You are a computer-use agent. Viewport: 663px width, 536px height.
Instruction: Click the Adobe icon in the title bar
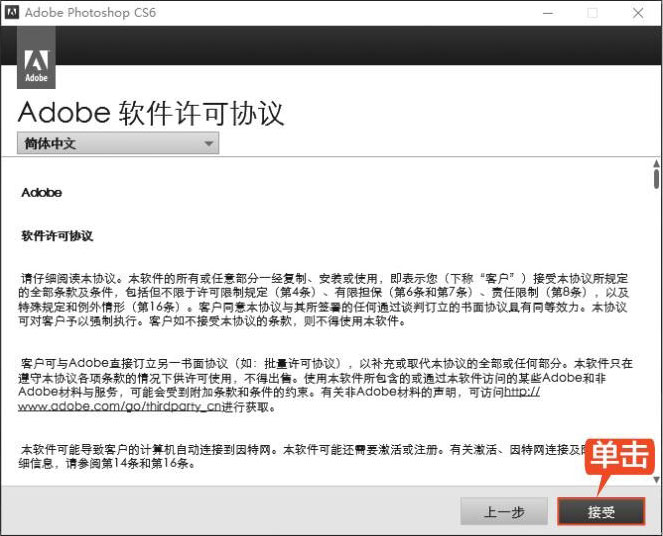click(10, 13)
